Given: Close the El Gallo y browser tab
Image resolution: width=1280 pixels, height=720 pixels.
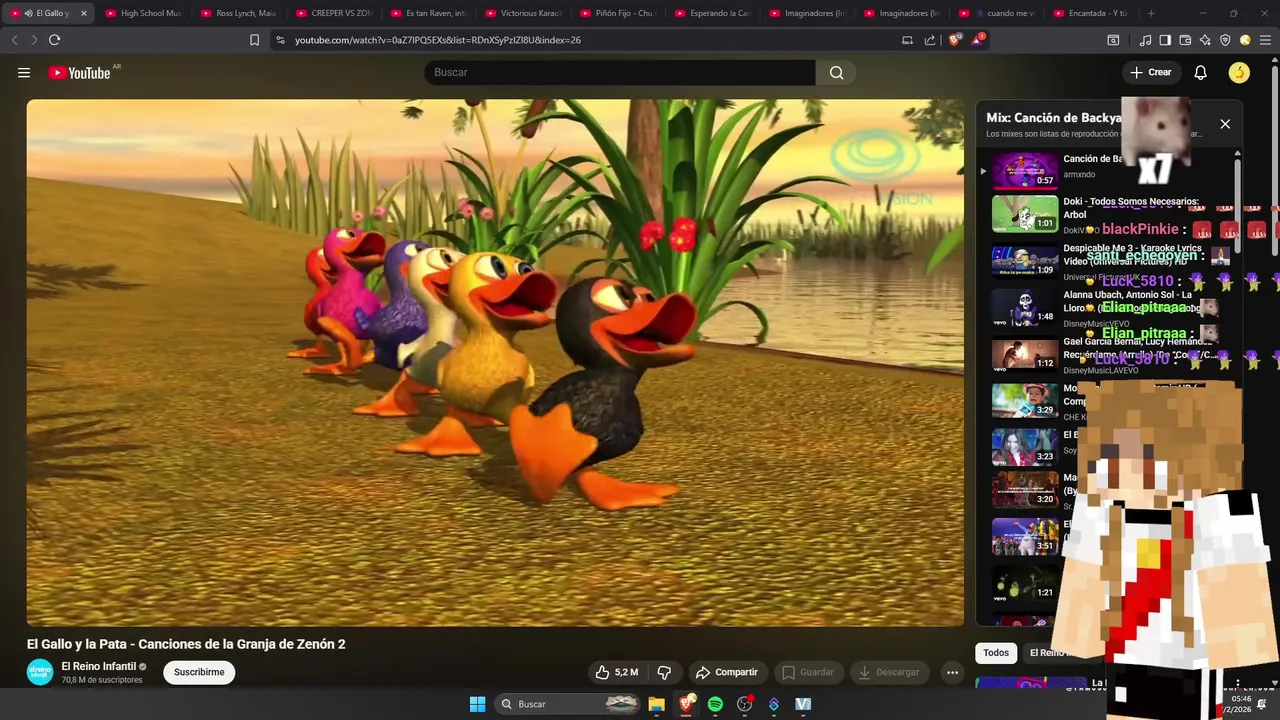Looking at the screenshot, I should pos(84,13).
